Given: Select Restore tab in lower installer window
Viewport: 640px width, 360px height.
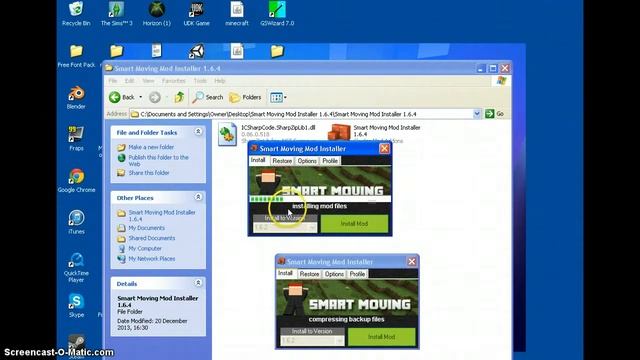Looking at the screenshot, I should (x=309, y=274).
